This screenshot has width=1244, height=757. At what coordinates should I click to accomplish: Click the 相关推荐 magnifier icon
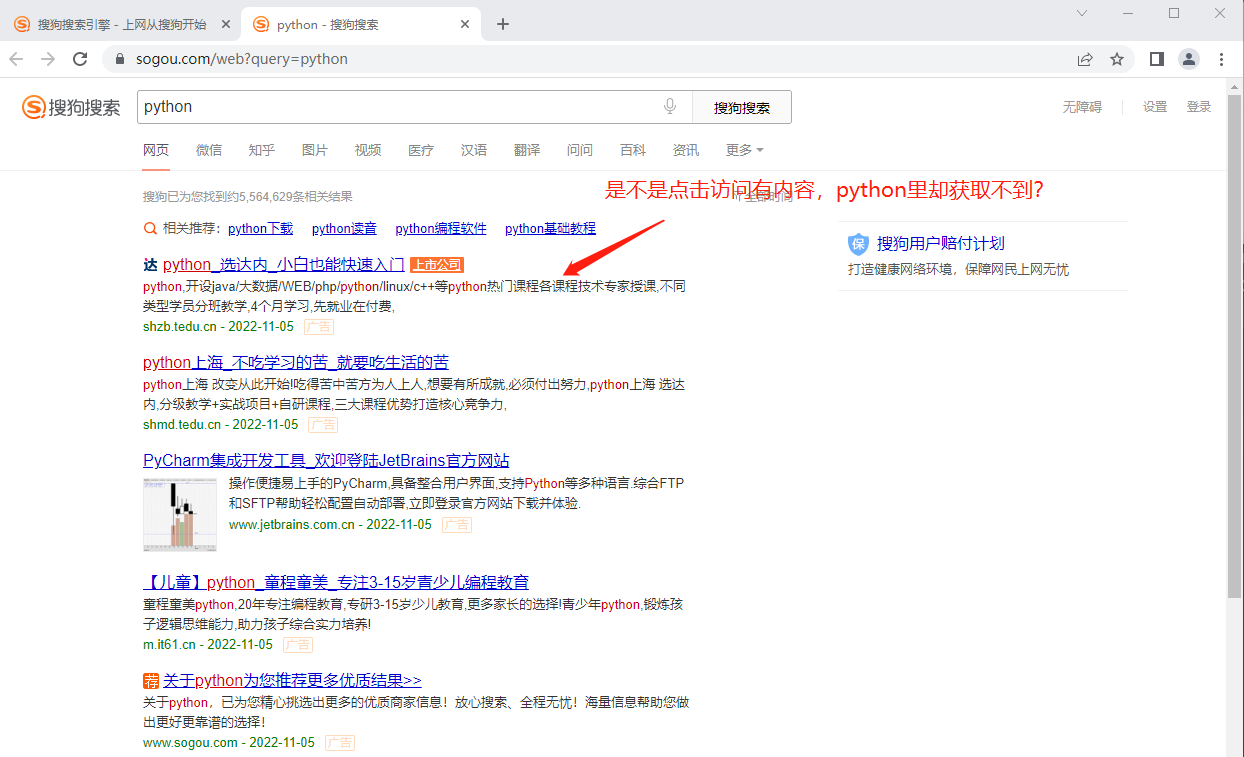point(150,228)
